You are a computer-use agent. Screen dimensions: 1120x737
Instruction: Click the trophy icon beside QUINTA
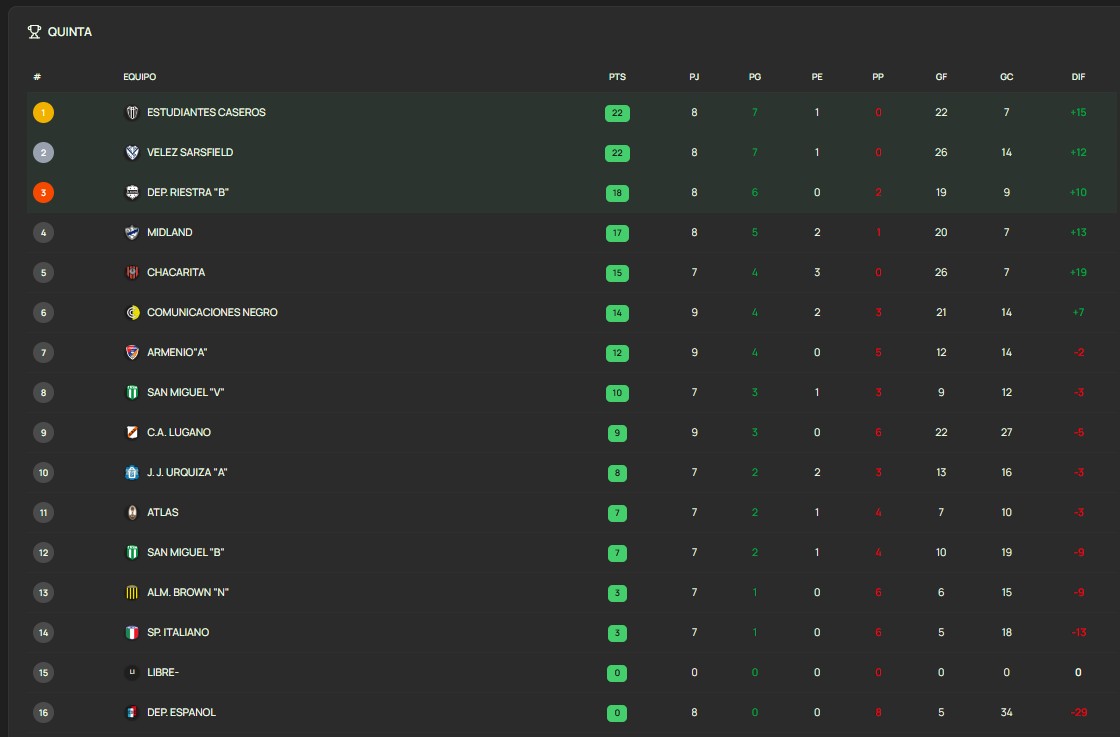34,31
